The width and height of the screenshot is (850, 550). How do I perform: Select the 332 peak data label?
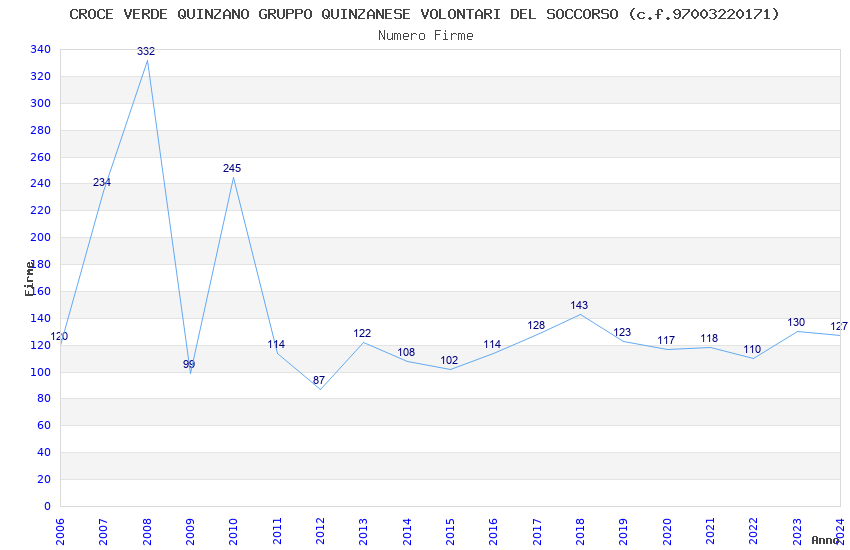click(146, 51)
